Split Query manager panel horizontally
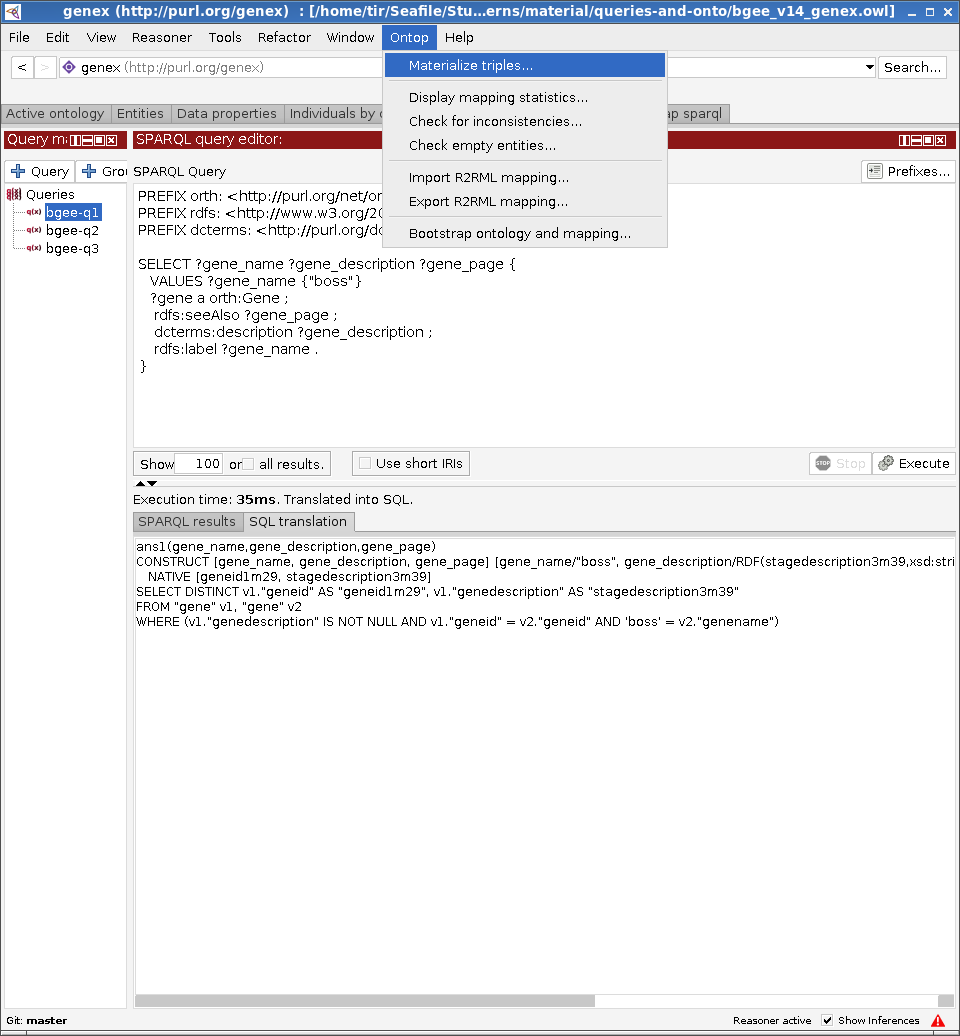Image resolution: width=960 pixels, height=1036 pixels. (x=87, y=140)
